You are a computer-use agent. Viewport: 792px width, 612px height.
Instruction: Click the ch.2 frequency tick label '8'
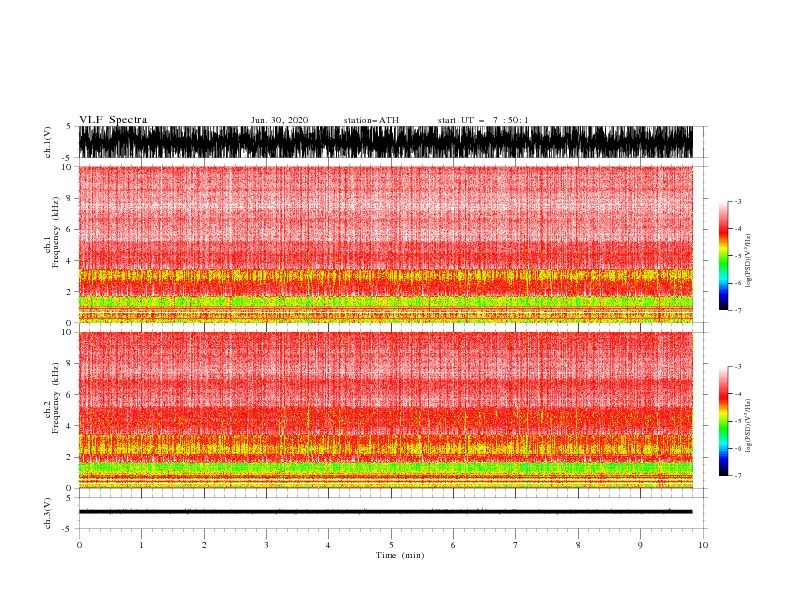click(69, 364)
